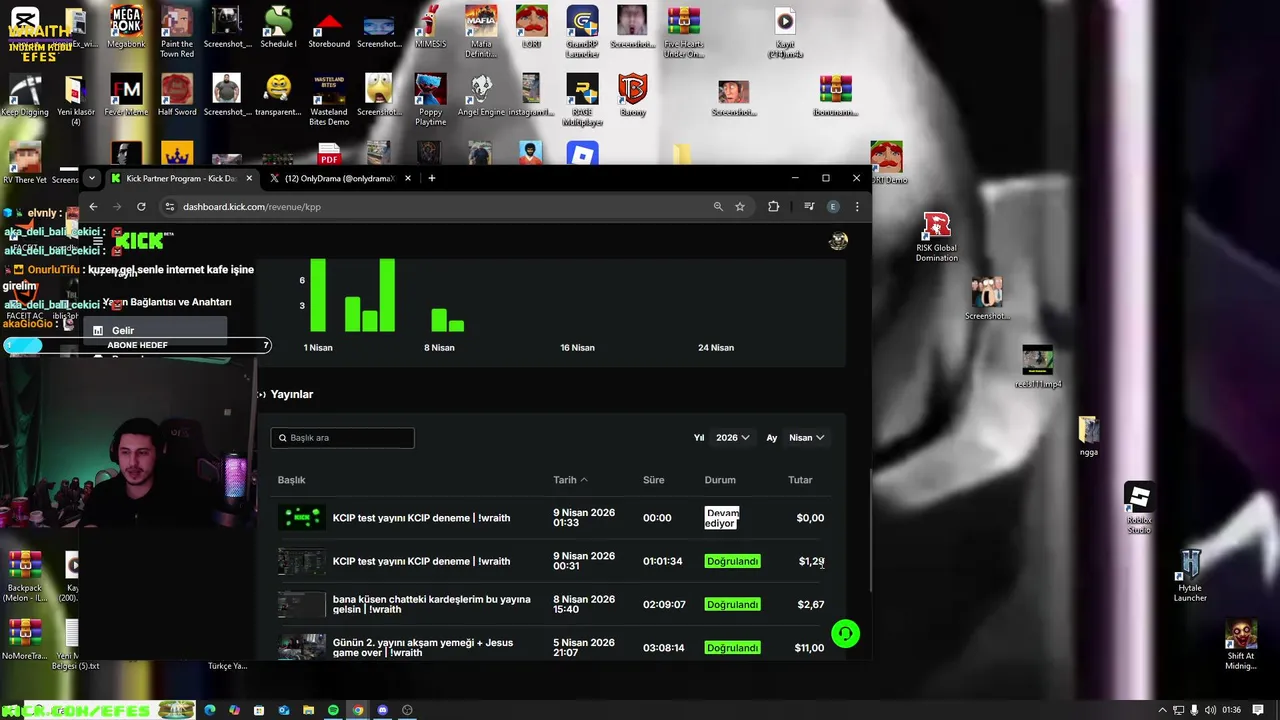Open the Keep Digging desktop shortcut
The width and height of the screenshot is (1280, 720).
click(25, 95)
